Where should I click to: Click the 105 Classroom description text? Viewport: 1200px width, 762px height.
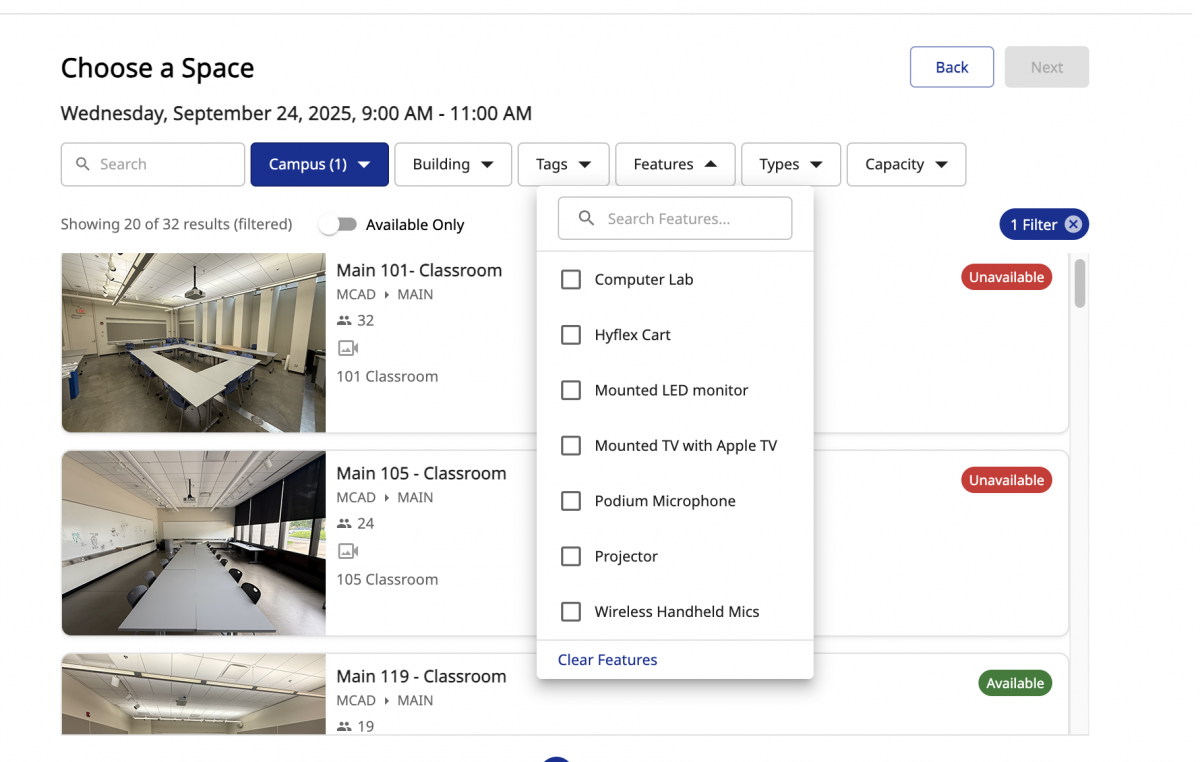point(387,580)
